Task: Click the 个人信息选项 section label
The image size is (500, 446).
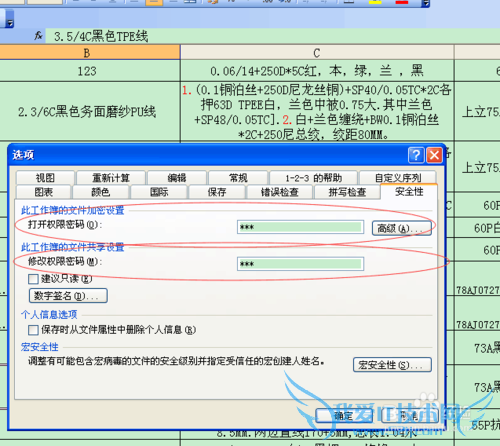Action: point(49,314)
